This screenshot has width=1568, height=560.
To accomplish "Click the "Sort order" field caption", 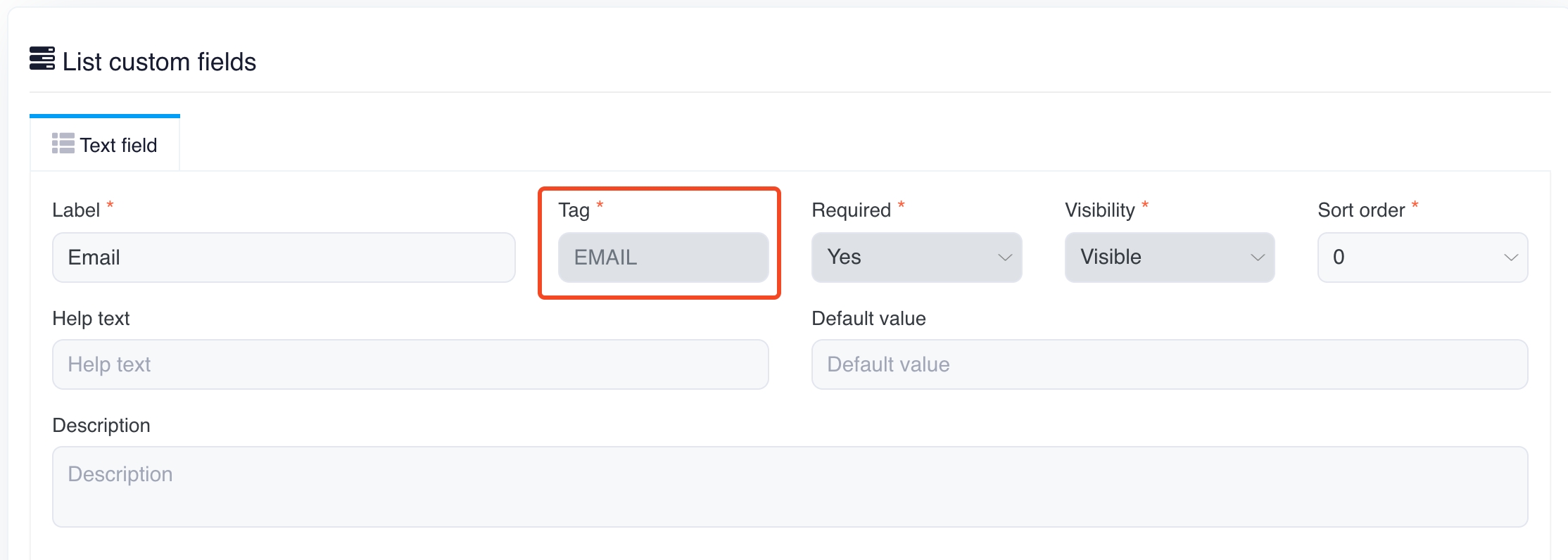I will tap(1360, 210).
